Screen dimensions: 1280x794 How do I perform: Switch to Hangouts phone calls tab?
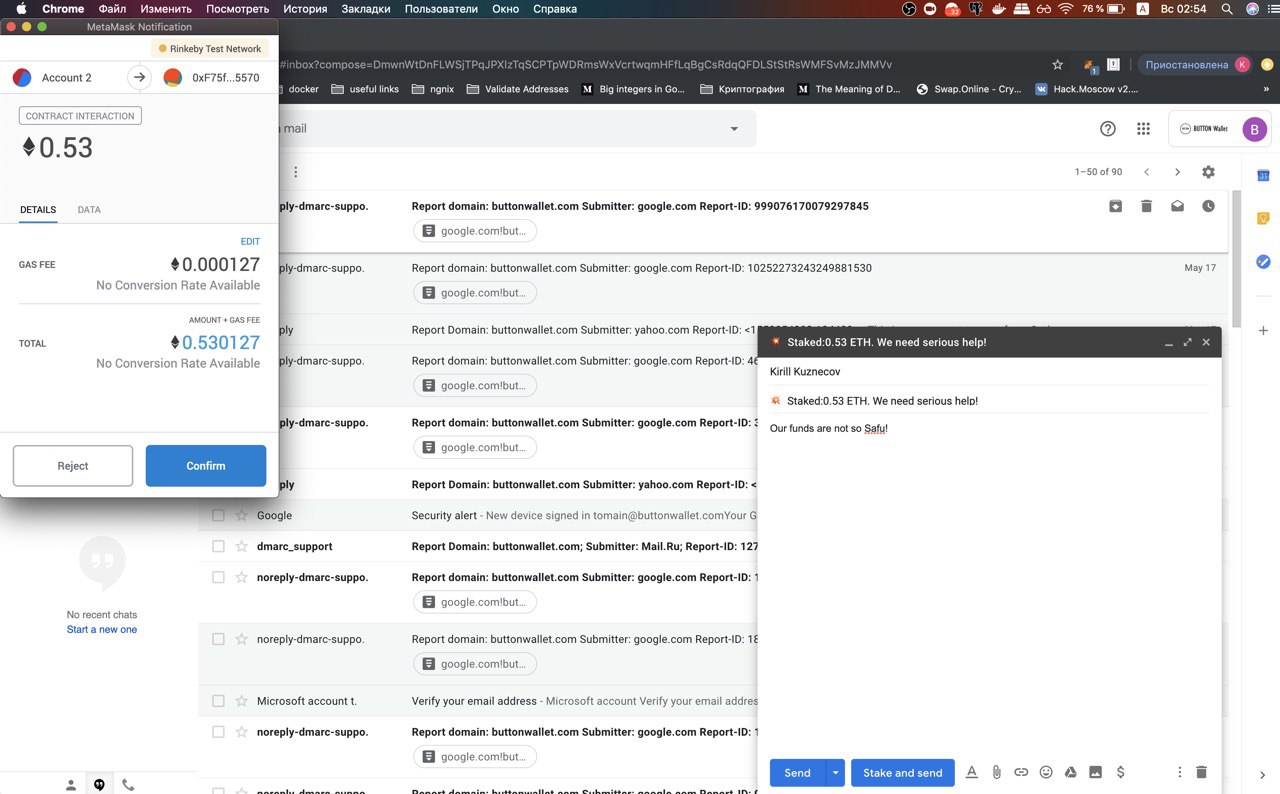tap(128, 785)
